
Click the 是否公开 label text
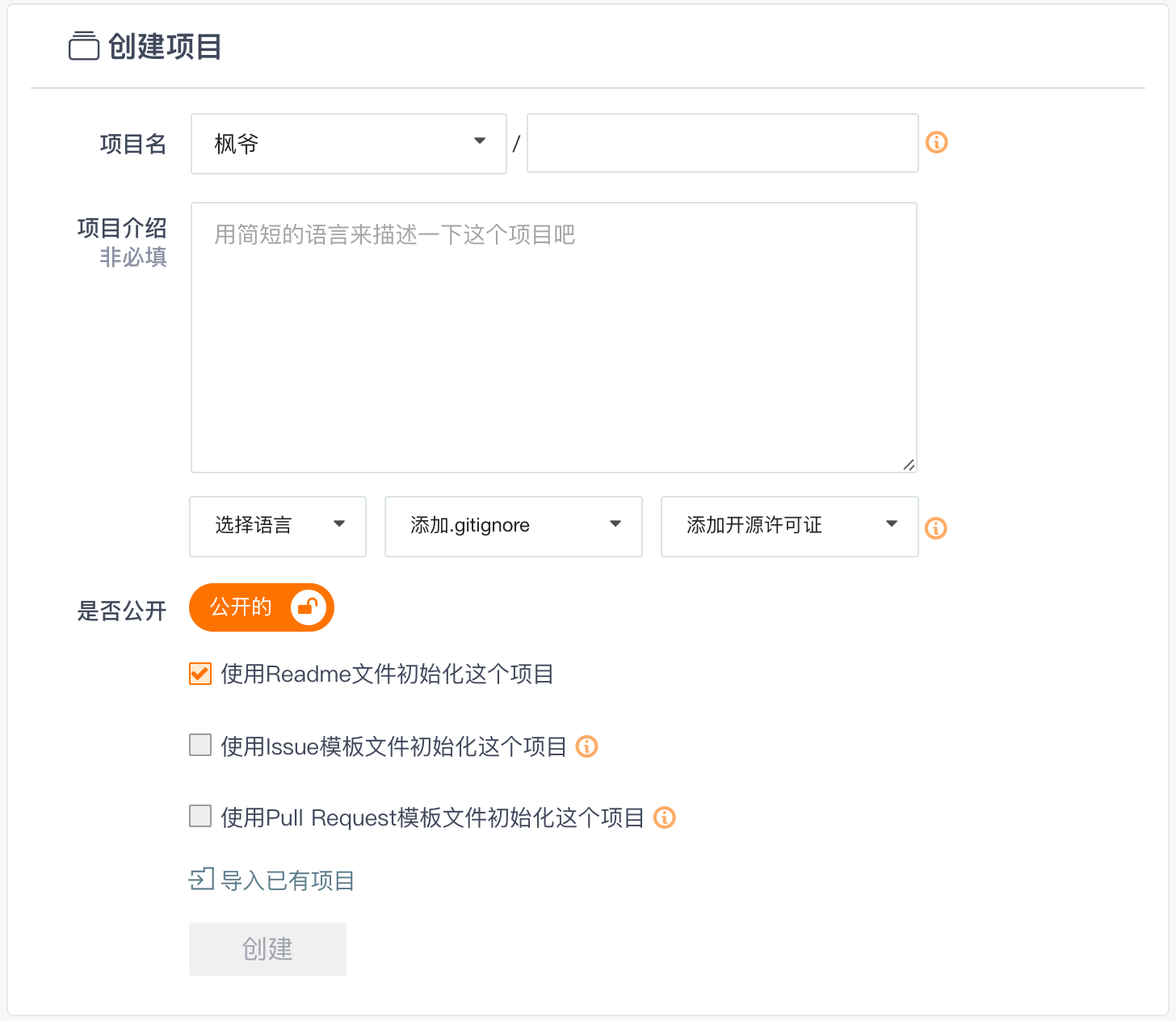tap(122, 611)
